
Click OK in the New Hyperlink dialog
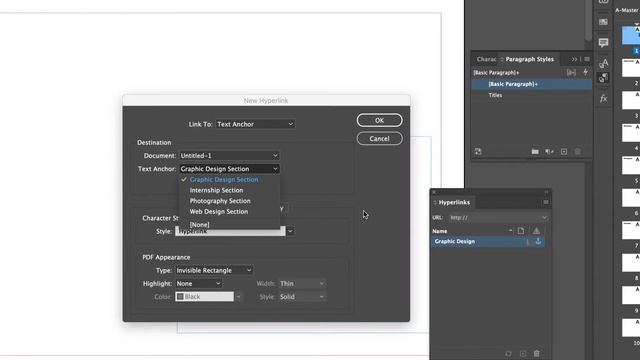(x=379, y=120)
